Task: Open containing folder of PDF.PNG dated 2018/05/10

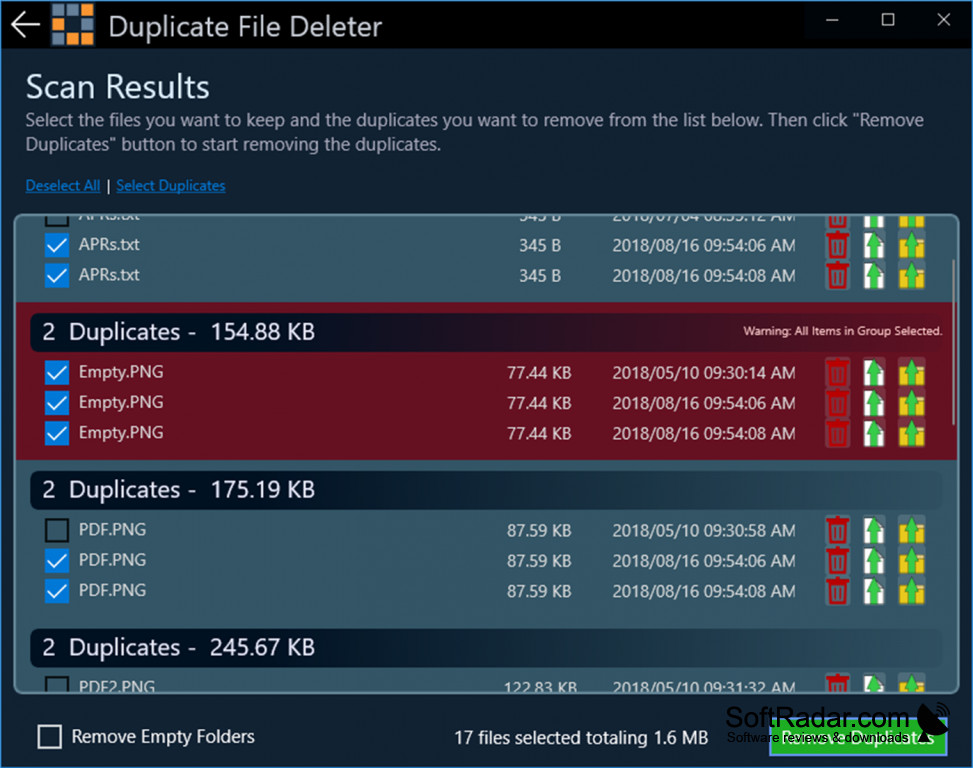Action: coord(911,530)
